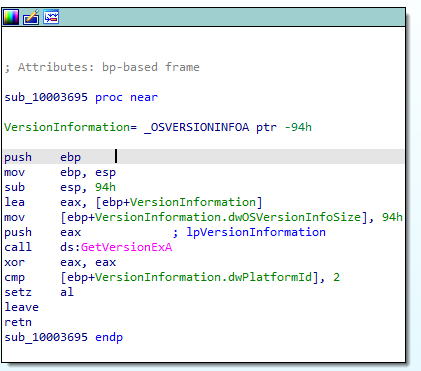421x371 pixels.
Task: Select the dwPlatformId field in cmp
Action: click(270, 277)
